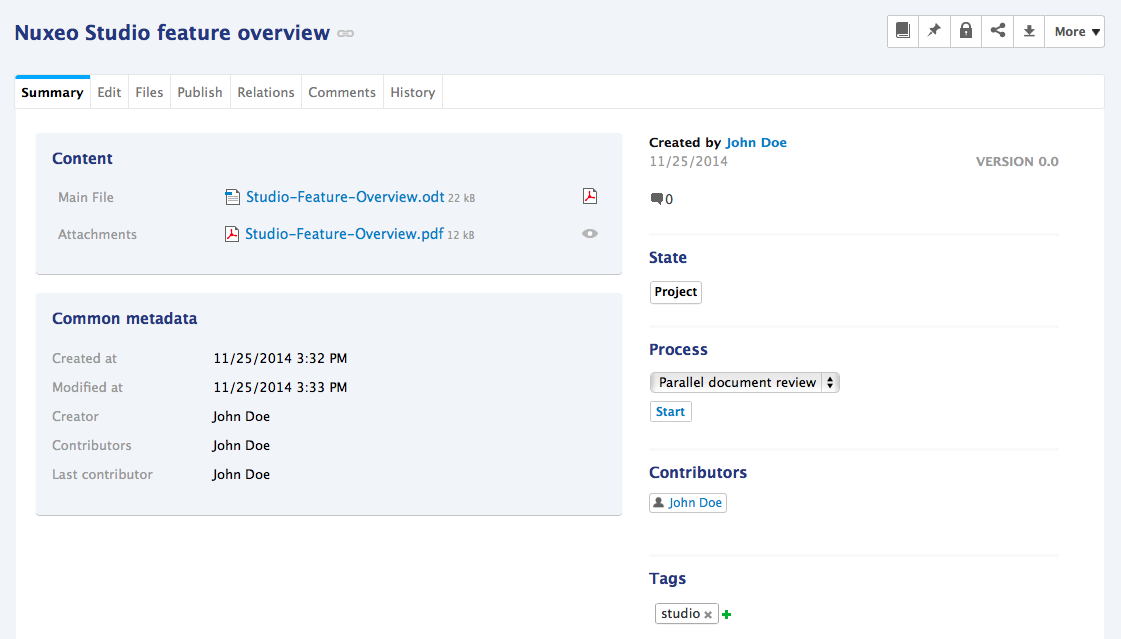Click the Creator value John Doe

(241, 416)
